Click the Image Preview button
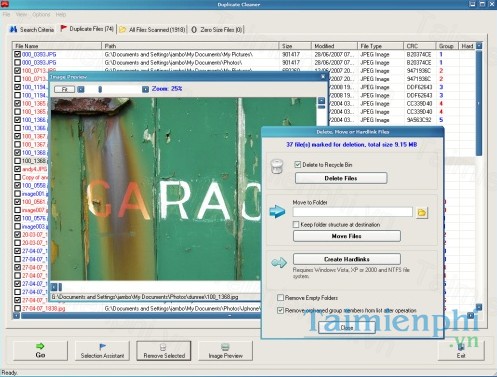The width and height of the screenshot is (497, 377). coord(226,350)
